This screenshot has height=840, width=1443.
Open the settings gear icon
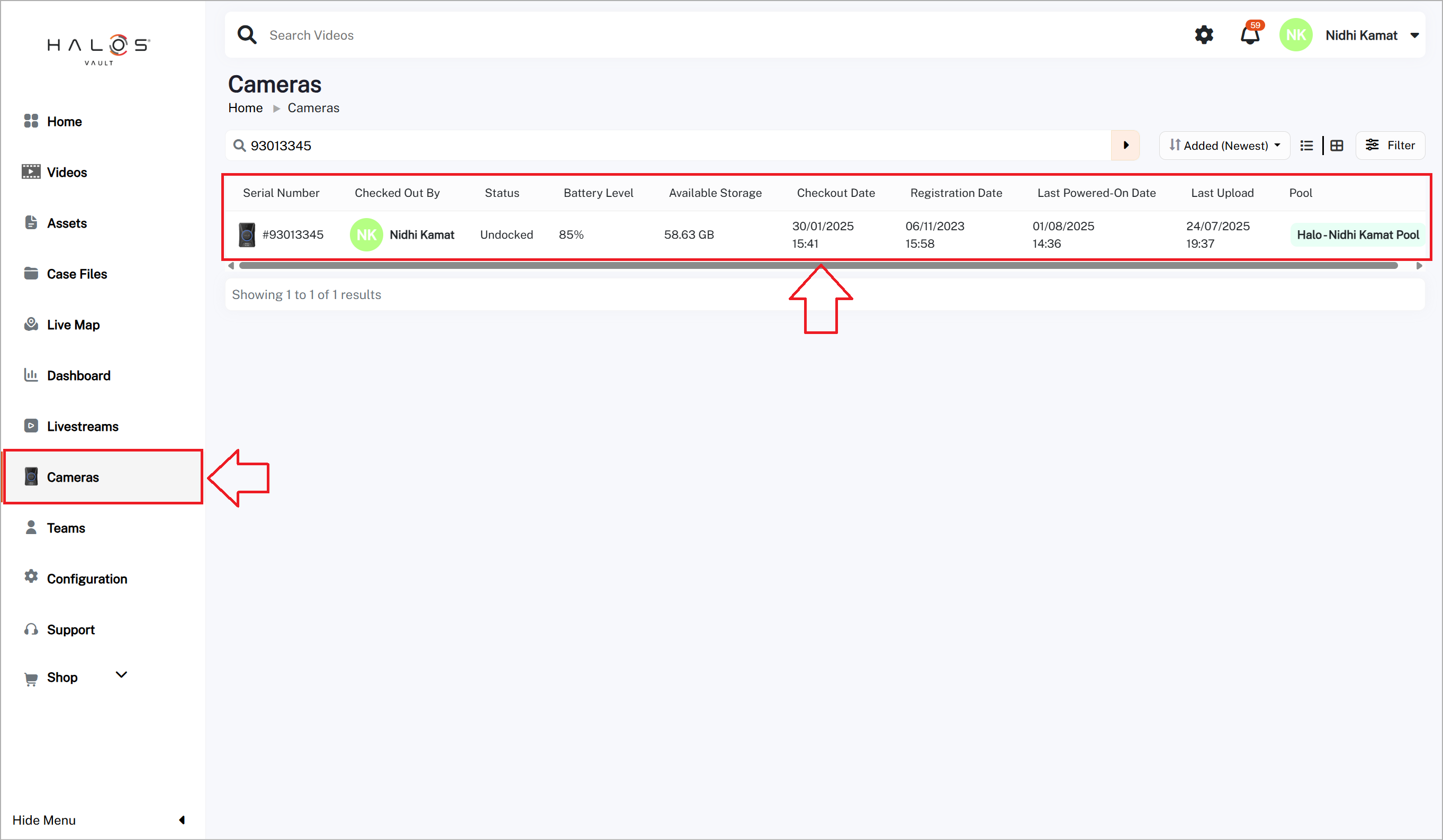(x=1204, y=35)
